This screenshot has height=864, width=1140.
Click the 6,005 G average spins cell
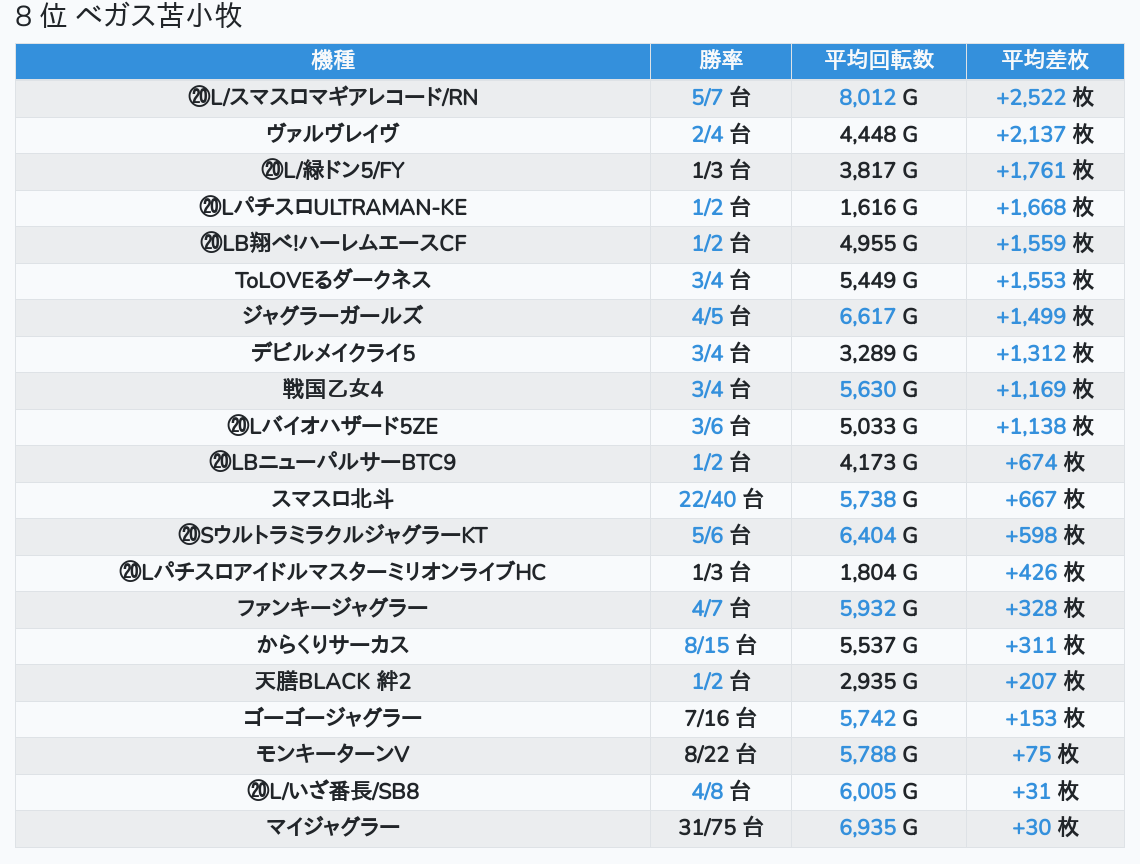point(878,792)
